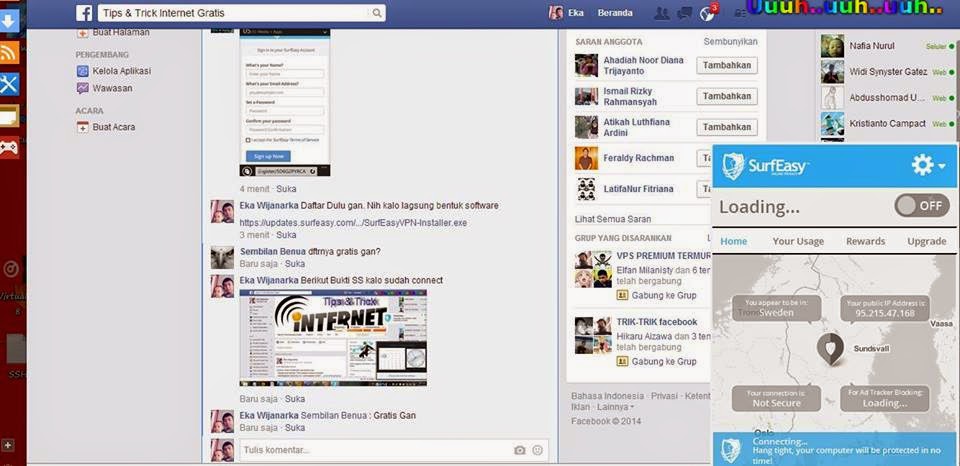The width and height of the screenshot is (960, 466).
Task: Open LatifaNur Fitriana profile
Action: tap(639, 189)
